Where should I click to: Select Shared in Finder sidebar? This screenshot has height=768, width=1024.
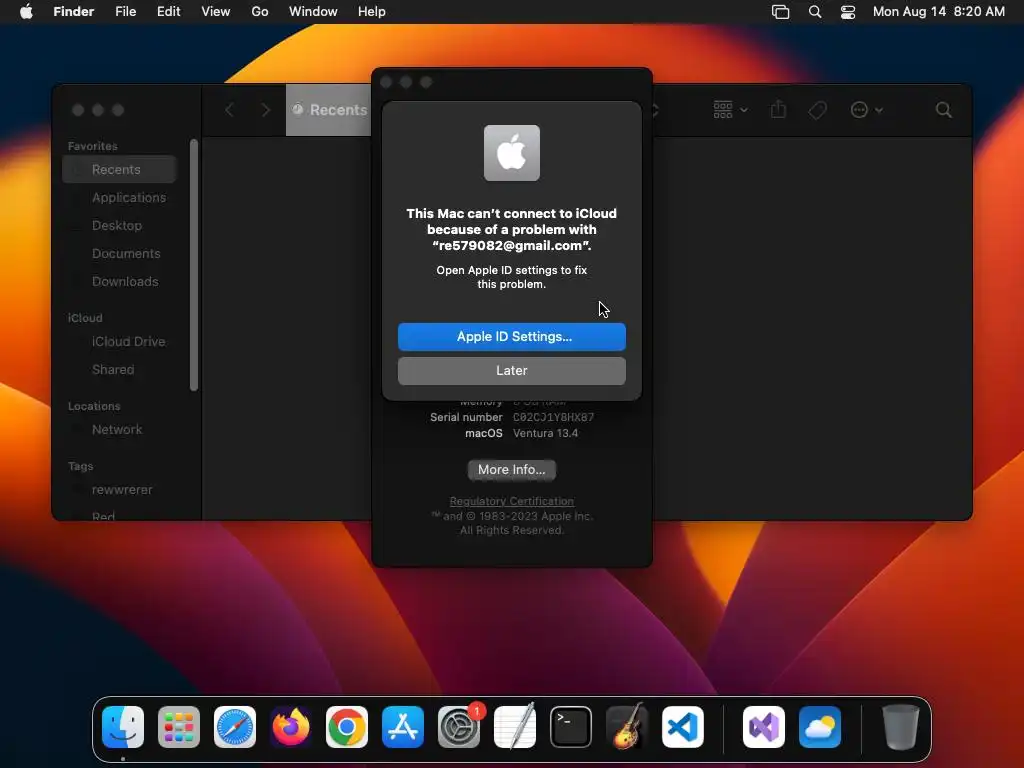point(120,370)
